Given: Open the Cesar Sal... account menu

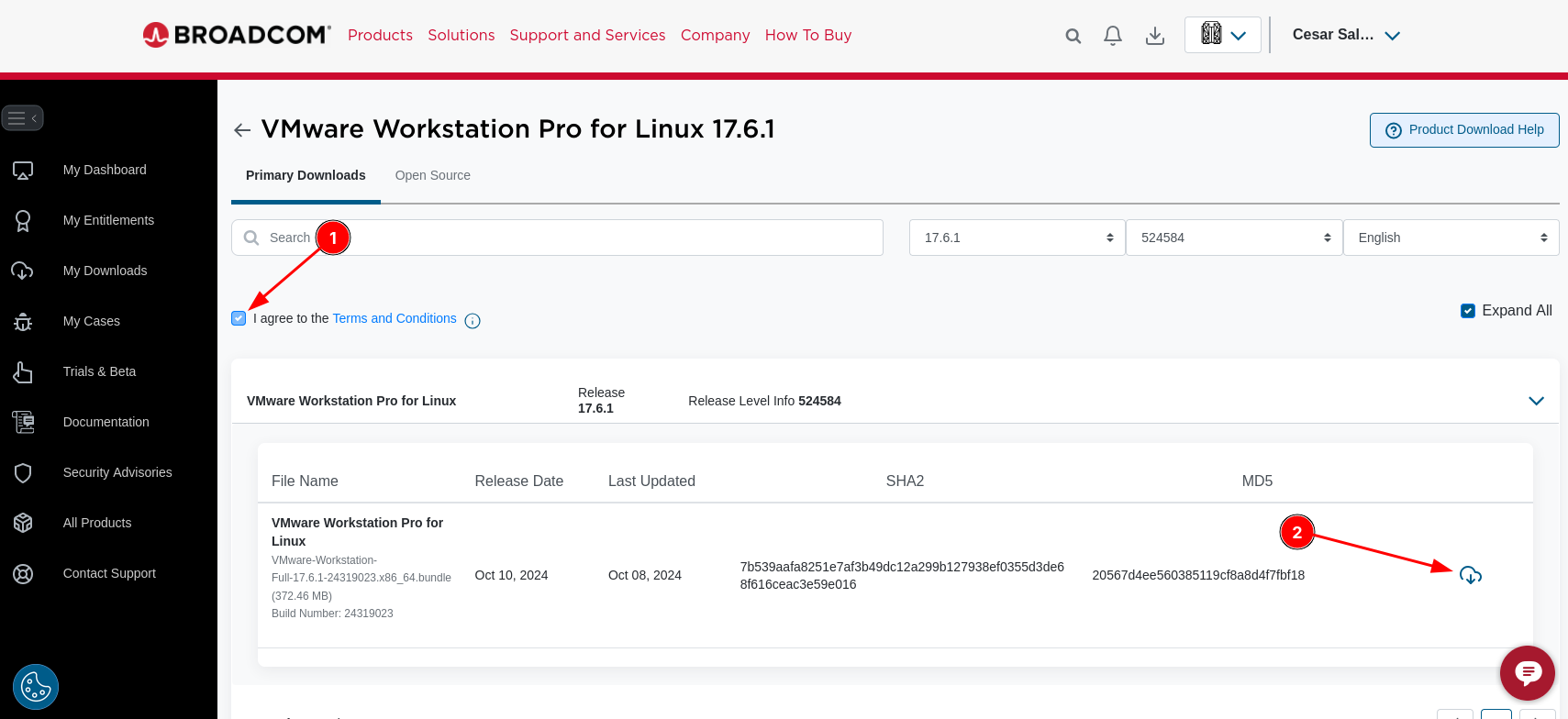Looking at the screenshot, I should coord(1346,35).
